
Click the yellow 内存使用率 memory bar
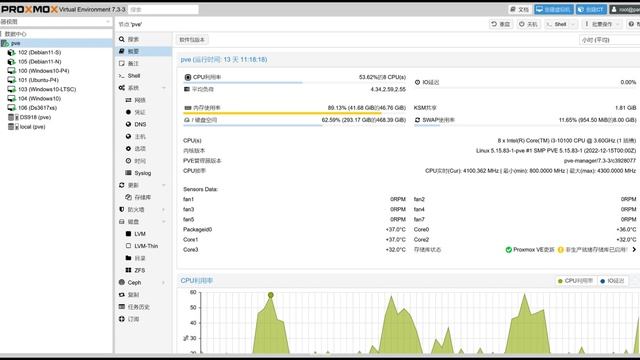[295, 113]
